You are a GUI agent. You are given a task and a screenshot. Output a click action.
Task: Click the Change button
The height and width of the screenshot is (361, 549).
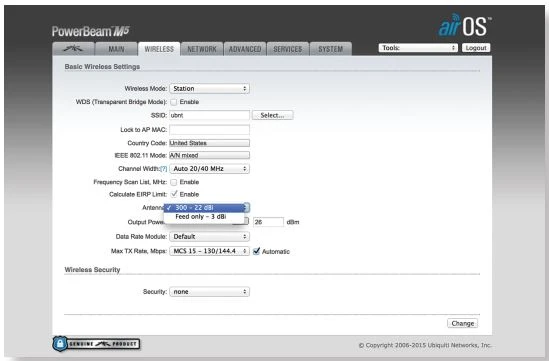coord(463,323)
